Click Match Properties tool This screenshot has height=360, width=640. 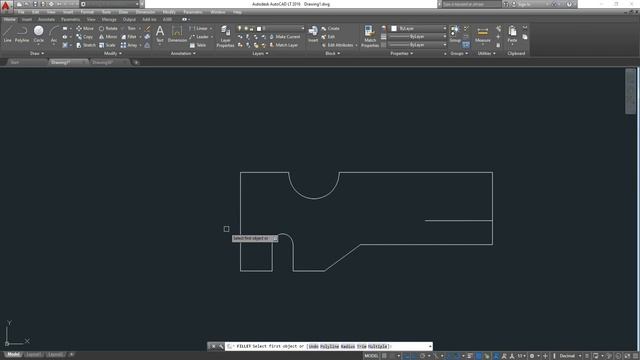pyautogui.click(x=370, y=36)
